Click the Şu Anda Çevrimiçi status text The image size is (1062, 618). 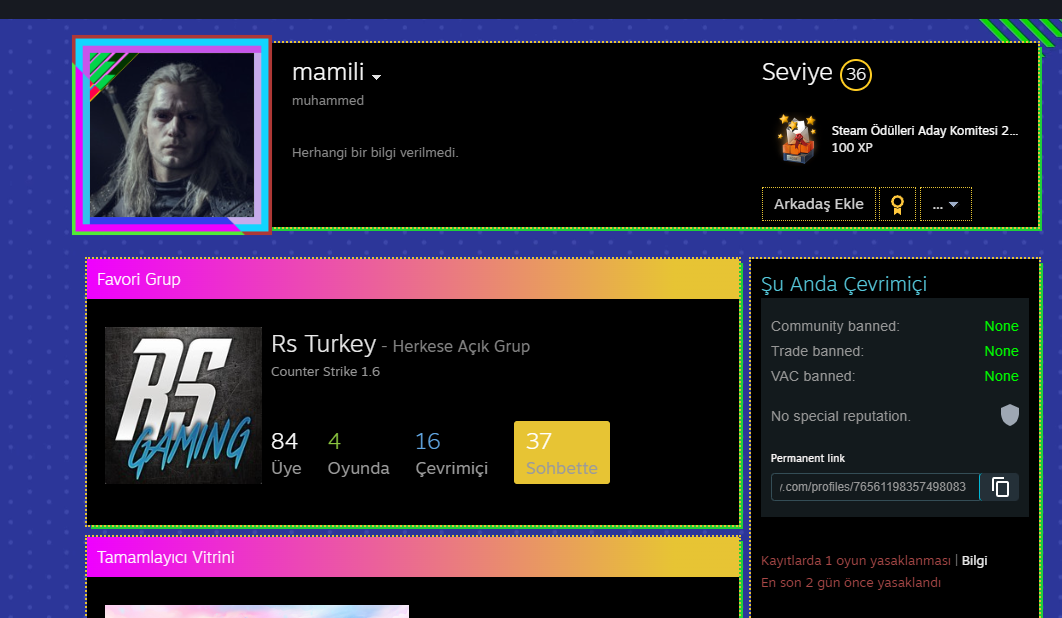(844, 284)
